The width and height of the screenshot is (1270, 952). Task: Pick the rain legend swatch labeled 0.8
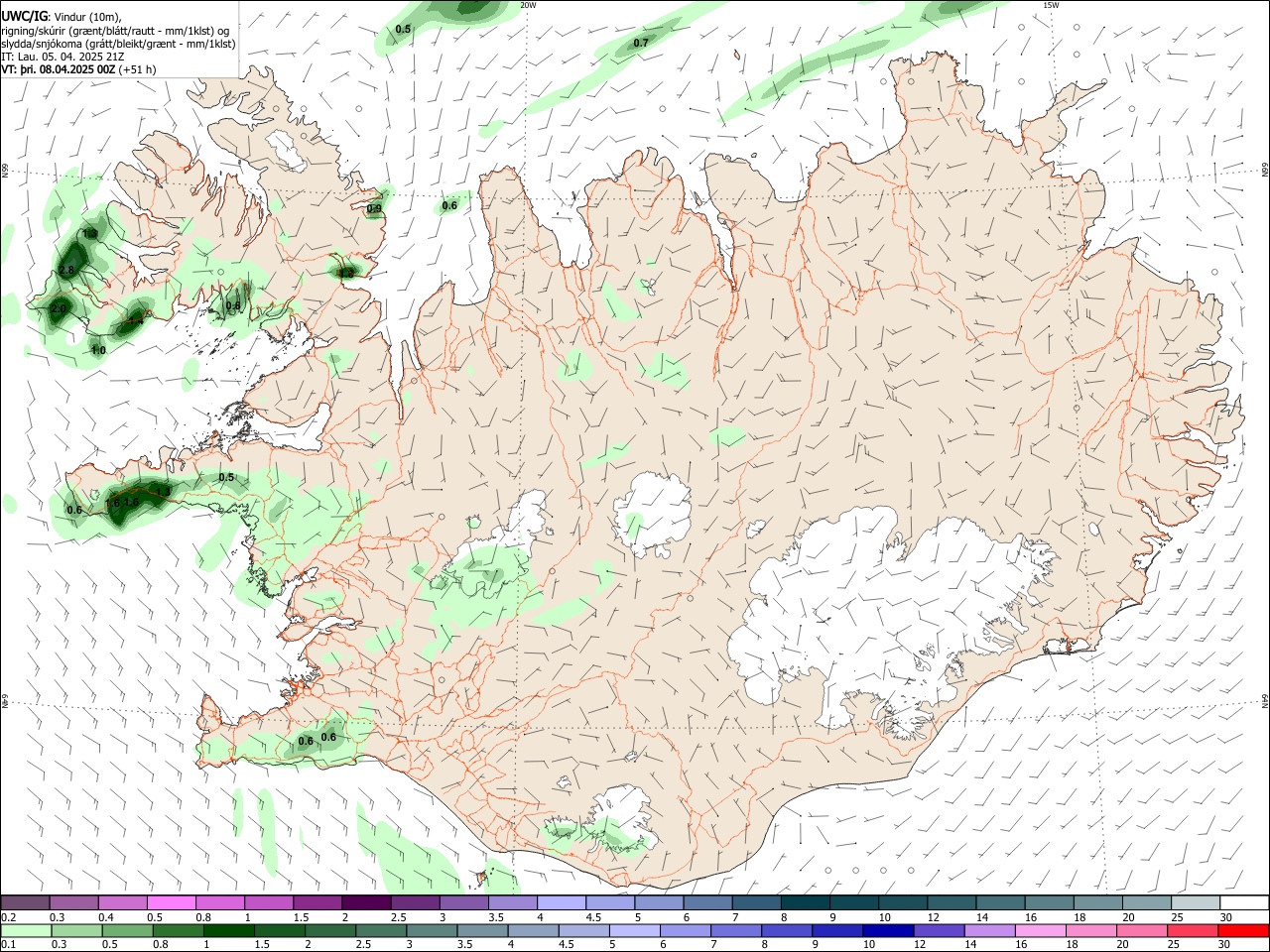click(x=178, y=930)
